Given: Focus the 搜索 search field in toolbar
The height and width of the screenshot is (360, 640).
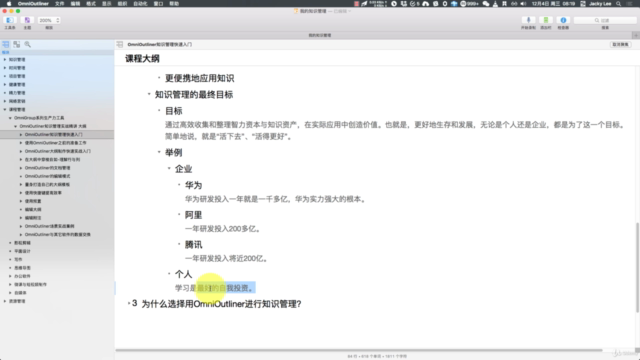Looking at the screenshot, I should click(605, 20).
